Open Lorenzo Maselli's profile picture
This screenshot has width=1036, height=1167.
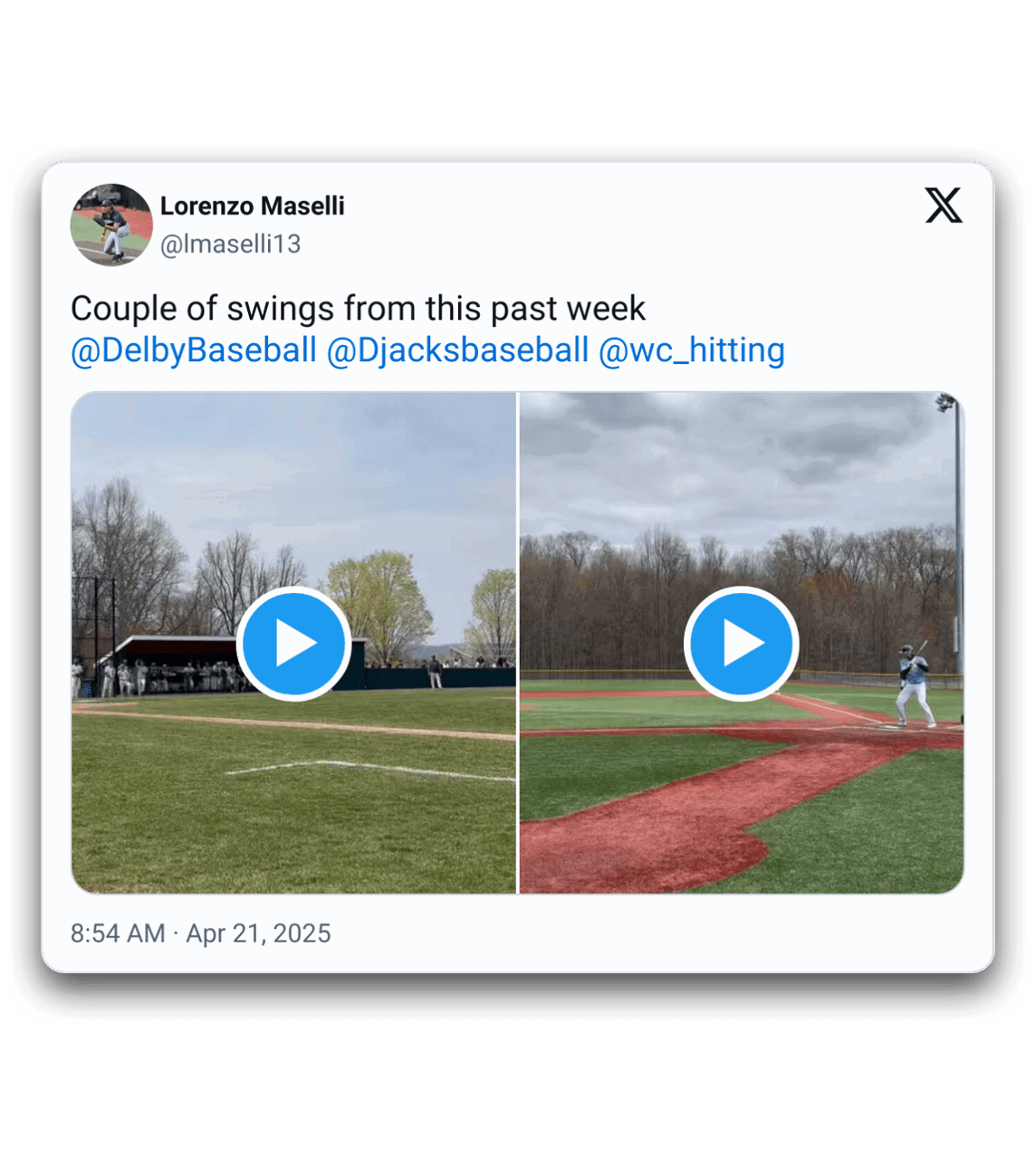click(x=111, y=225)
